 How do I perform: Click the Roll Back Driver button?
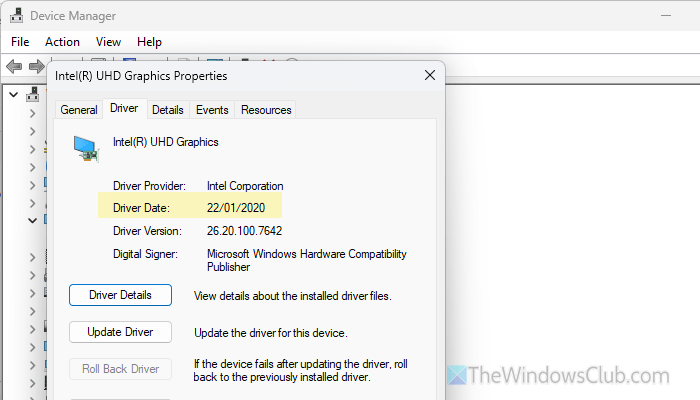coord(120,369)
